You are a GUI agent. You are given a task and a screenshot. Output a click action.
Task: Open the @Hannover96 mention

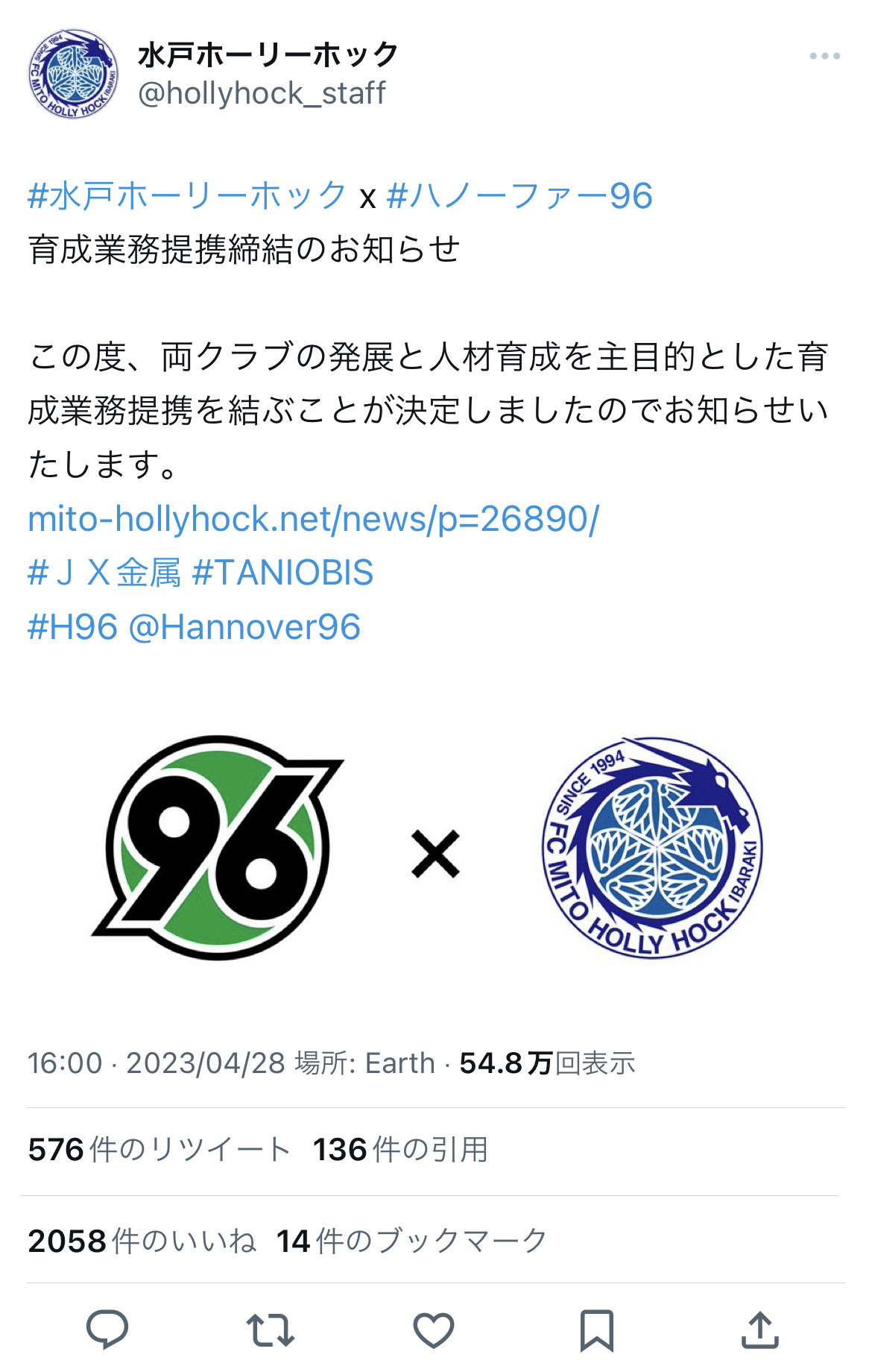245,627
